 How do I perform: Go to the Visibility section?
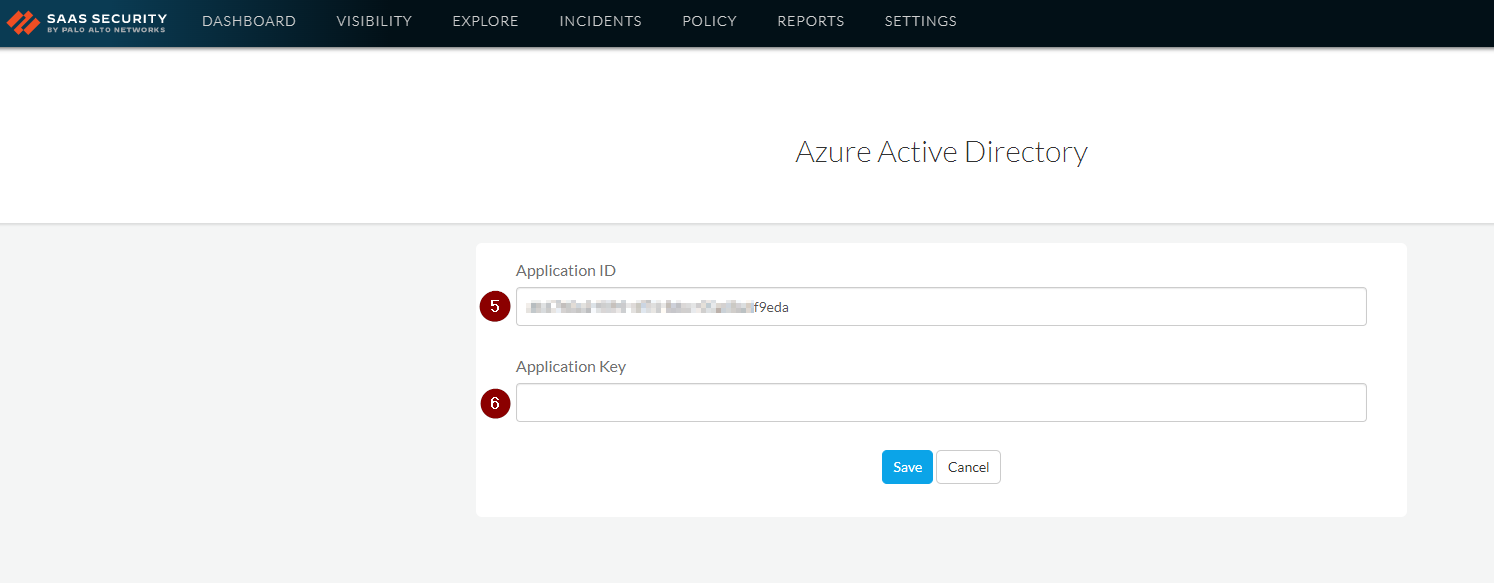[374, 21]
